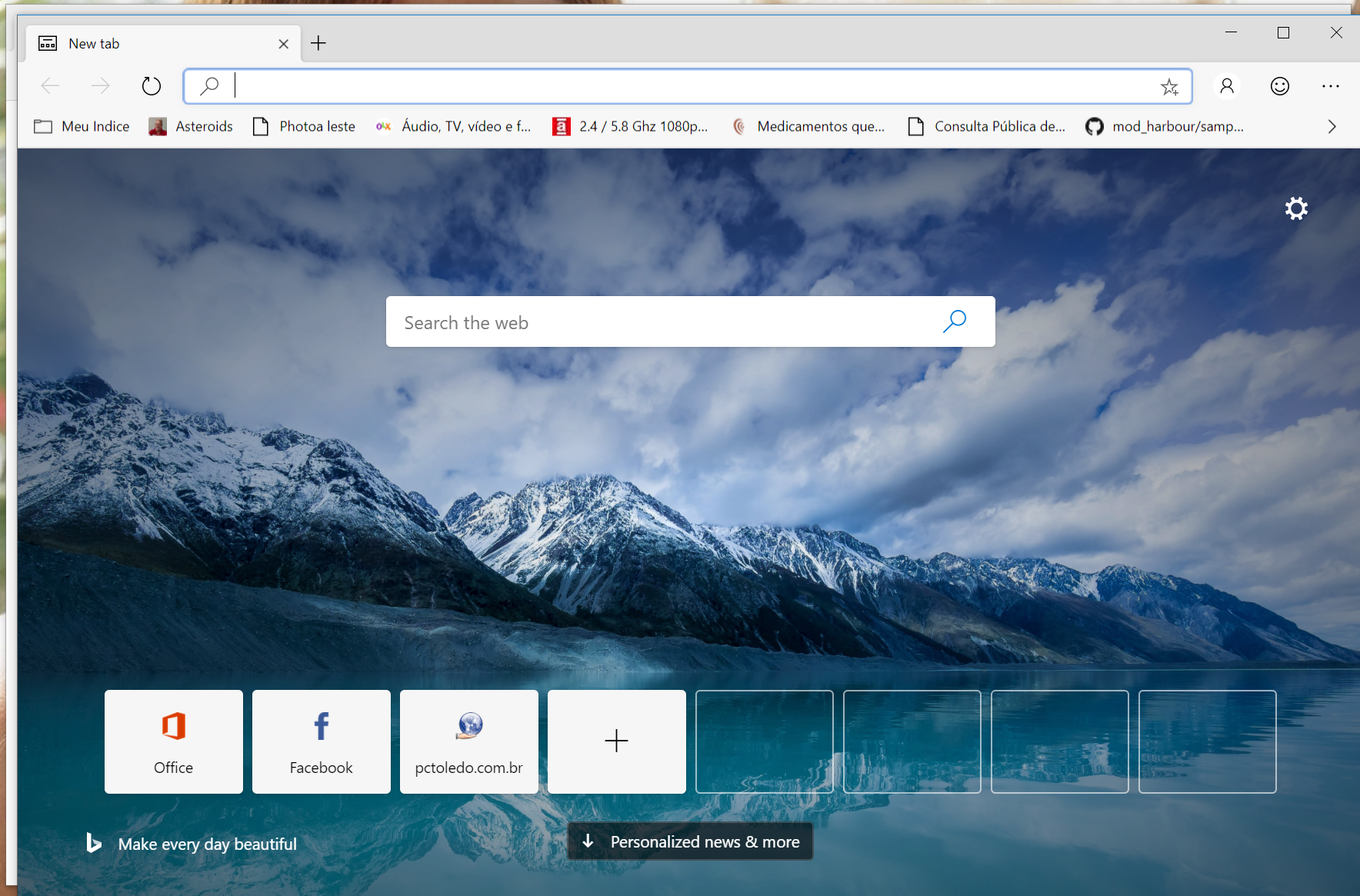This screenshot has width=1360, height=896.
Task: Open a new tab with plus button
Action: 318,43
